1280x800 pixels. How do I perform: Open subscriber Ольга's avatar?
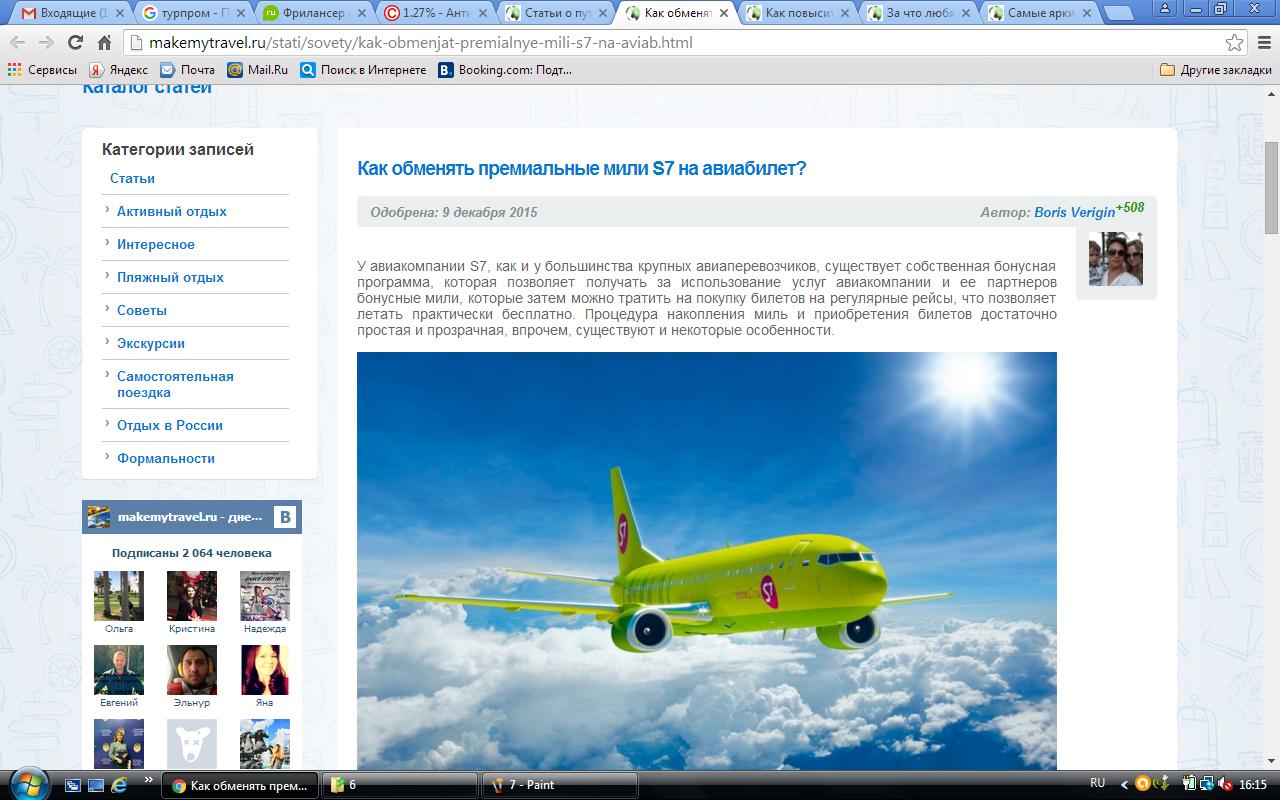(119, 596)
